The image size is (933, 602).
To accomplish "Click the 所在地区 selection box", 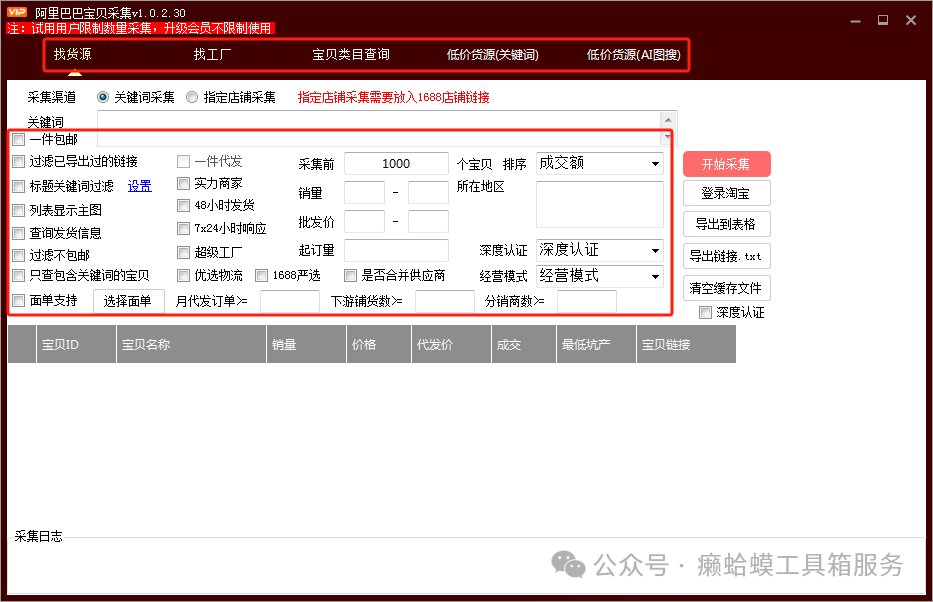I will 600,205.
